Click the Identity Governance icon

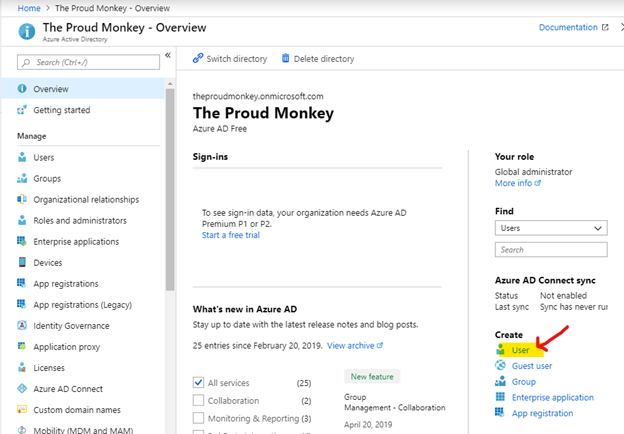[x=22, y=325]
